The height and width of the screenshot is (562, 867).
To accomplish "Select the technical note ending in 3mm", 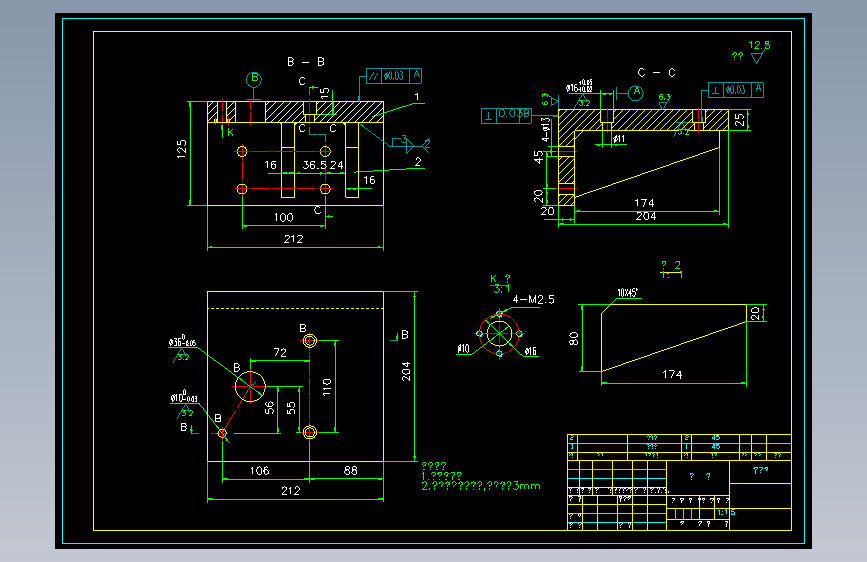I will [481, 486].
